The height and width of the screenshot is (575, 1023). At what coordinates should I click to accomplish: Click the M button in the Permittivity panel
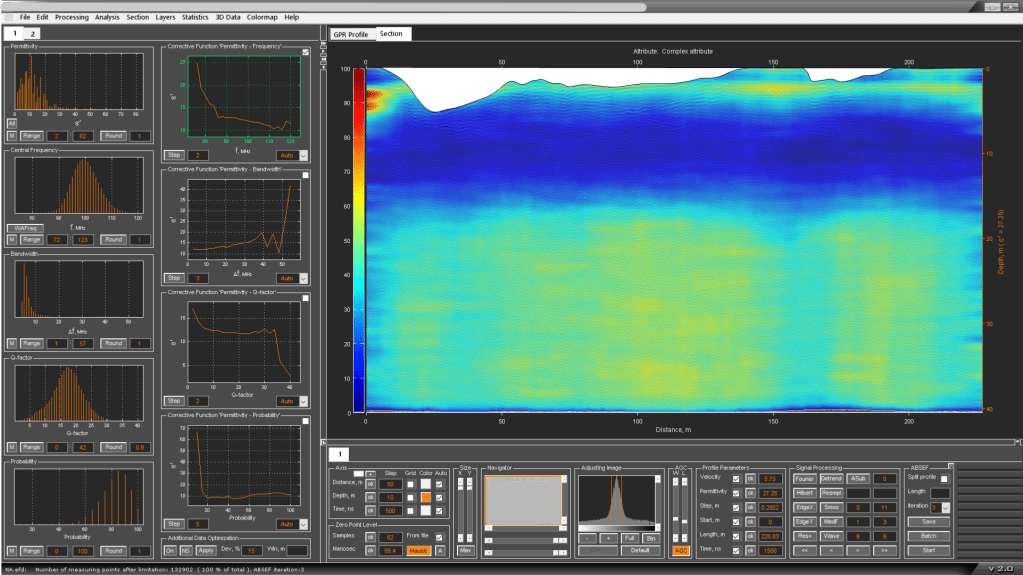click(x=12, y=135)
